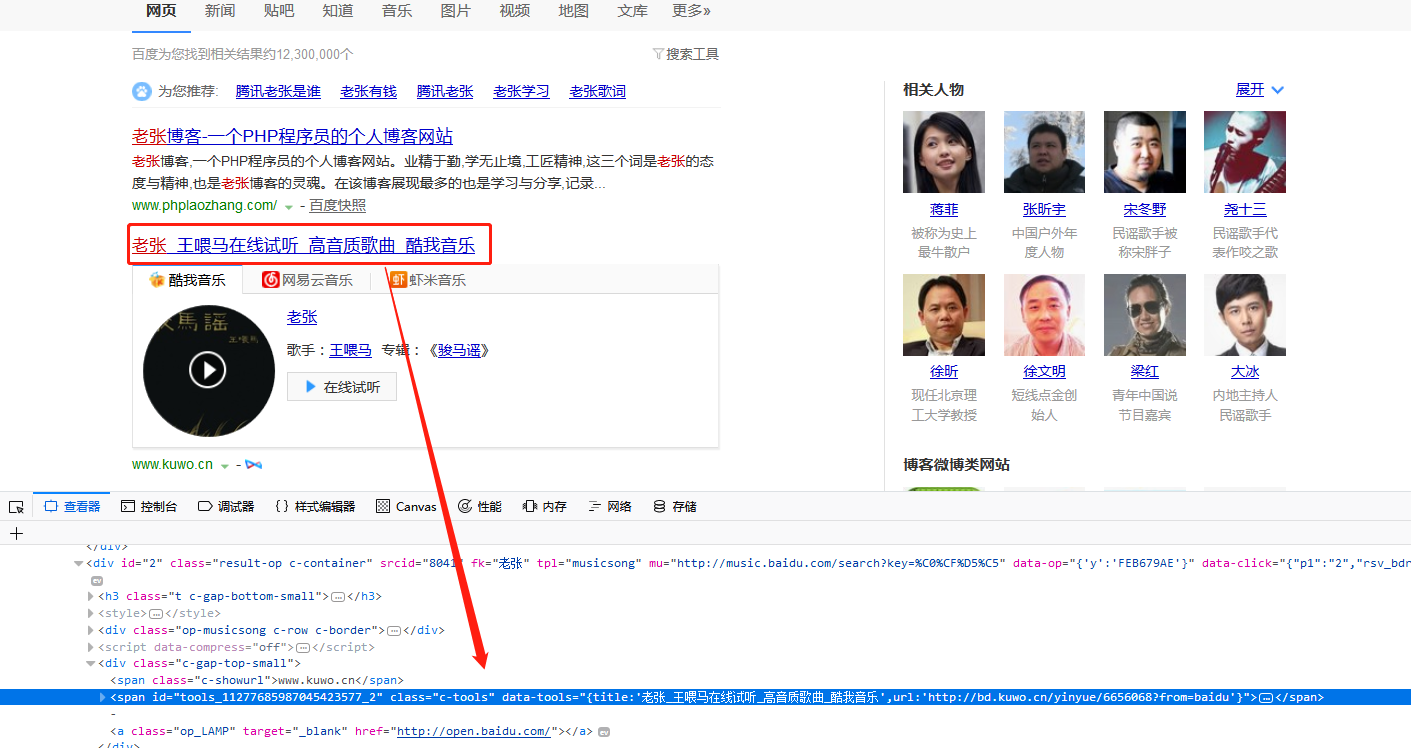Viewport: 1411px width, 748px height.
Task: Click the blue bow icon after www.kuwo.cn
Action: click(x=253, y=465)
